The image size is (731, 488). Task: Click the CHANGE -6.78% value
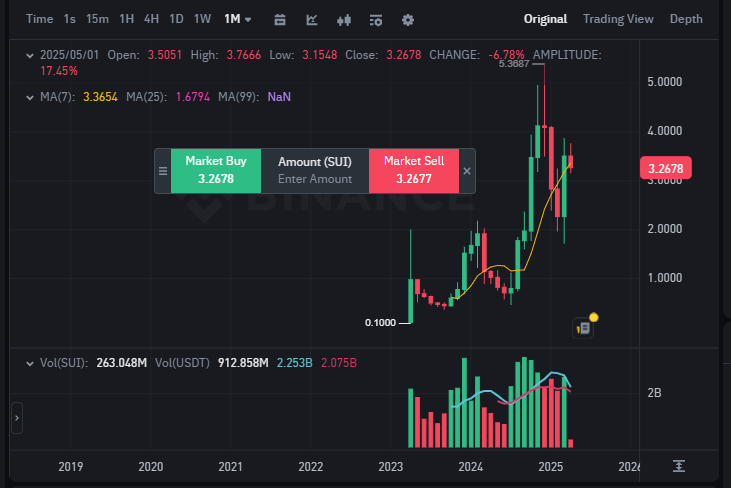(506, 55)
